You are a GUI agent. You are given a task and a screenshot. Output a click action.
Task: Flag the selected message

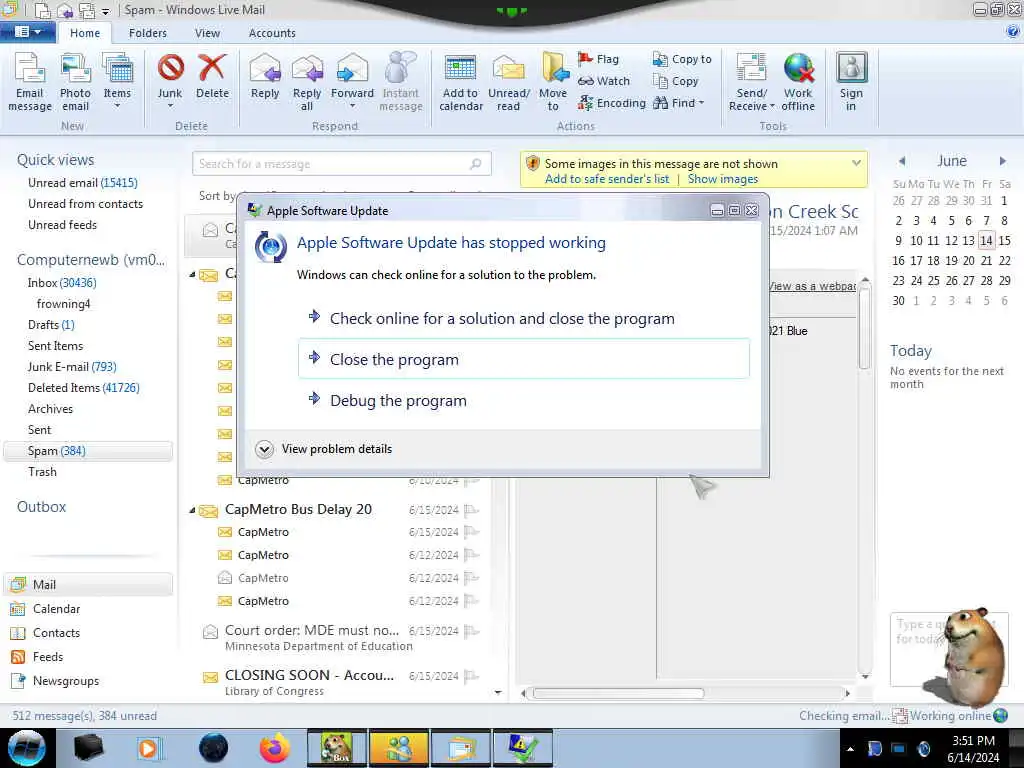click(598, 59)
